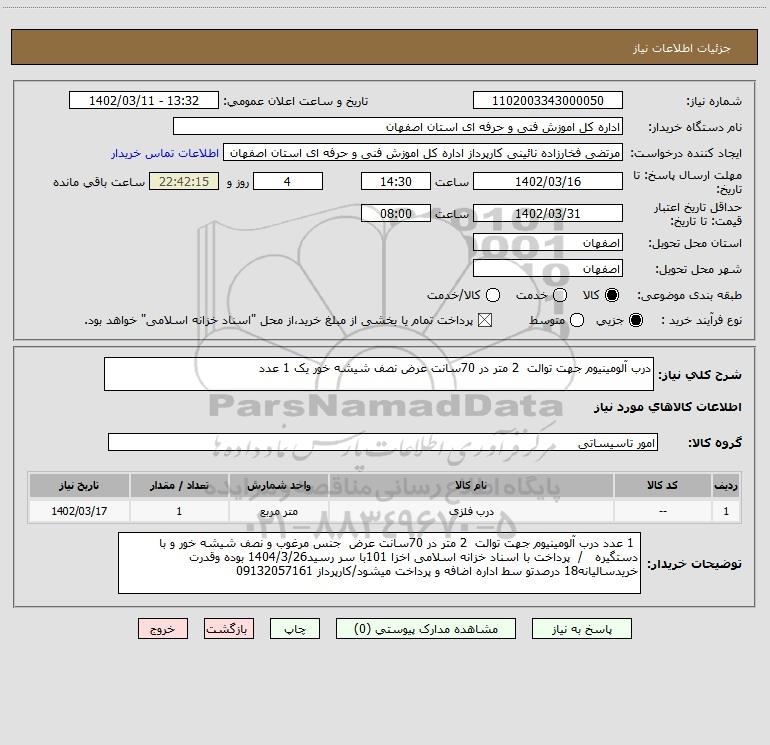The image size is (770, 745).
Task: Click the چاپ print button
Action: pyautogui.click(x=295, y=629)
